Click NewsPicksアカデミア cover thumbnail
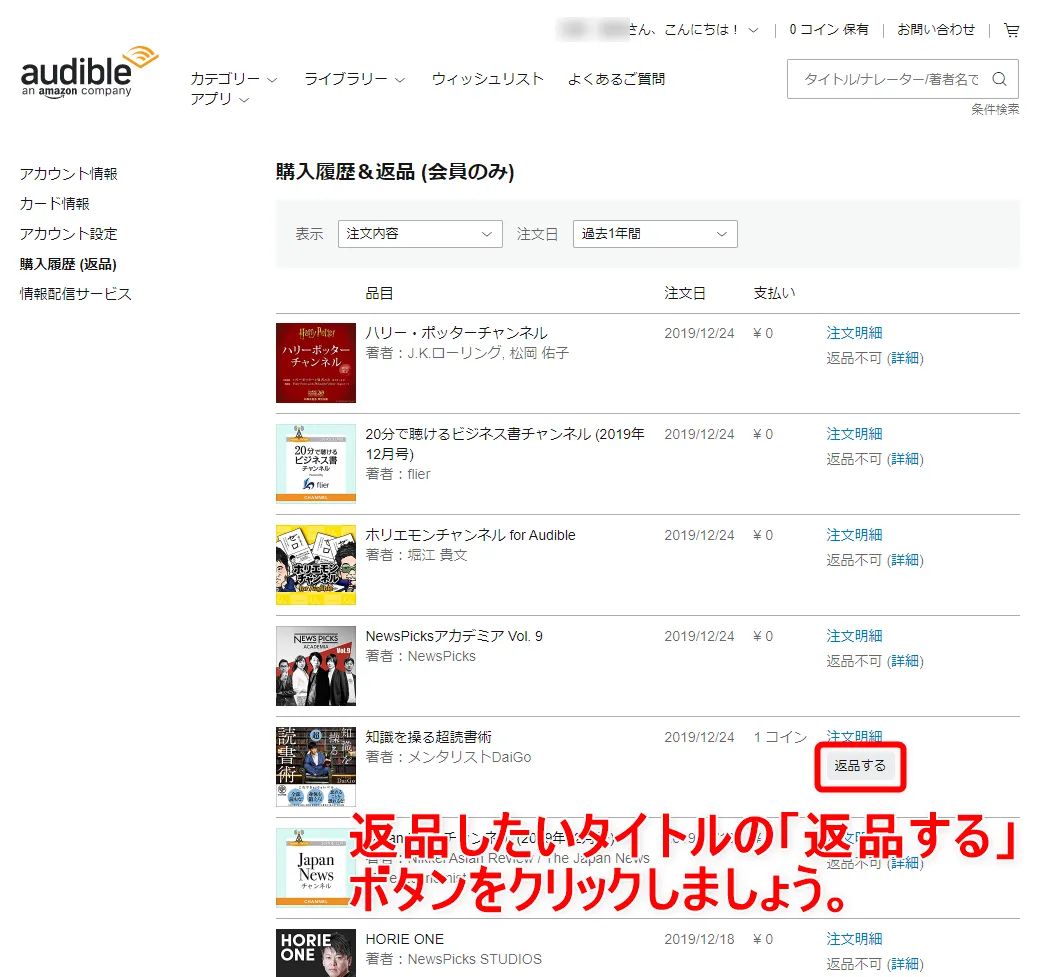Screen dimensions: 1050x977 tap(316, 666)
